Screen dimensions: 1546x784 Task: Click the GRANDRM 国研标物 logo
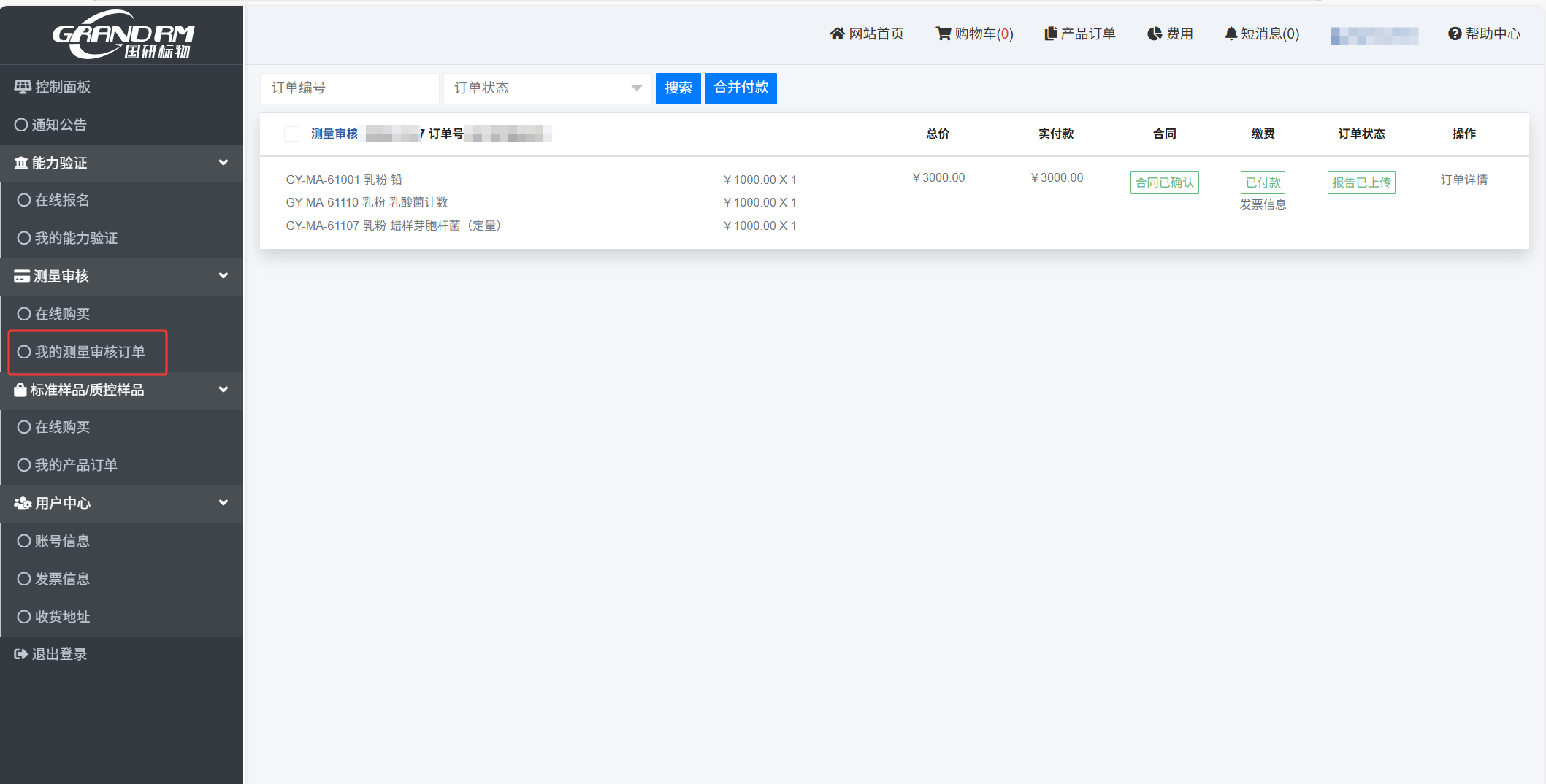click(x=123, y=34)
